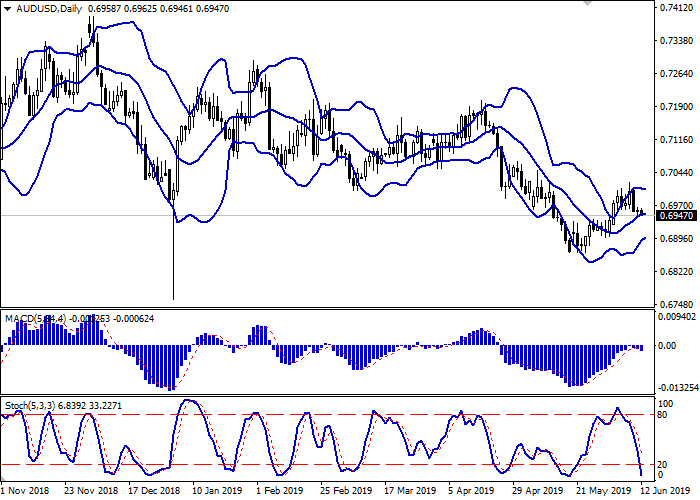Click the AUDUSD,Daily chart title
This screenshot has width=700, height=500.
pos(43,8)
